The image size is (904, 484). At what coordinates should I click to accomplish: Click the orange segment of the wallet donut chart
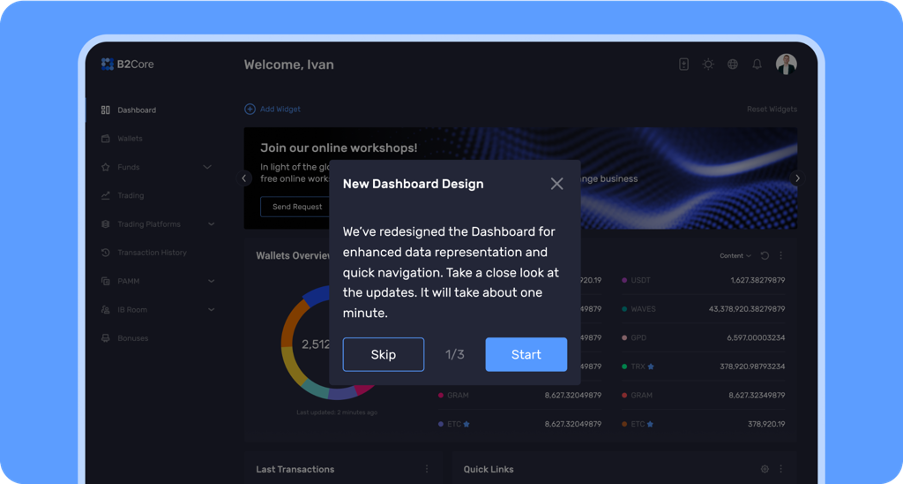tap(290, 323)
